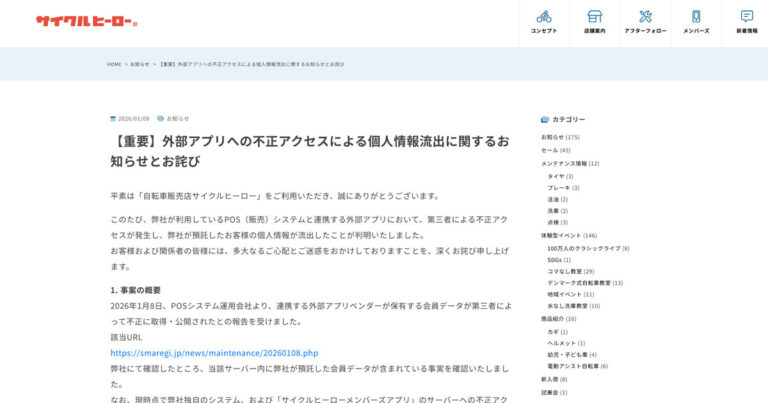Open the smaregi.jp maintenance URL link
Screen dimensions: 768x403
(x=214, y=353)
